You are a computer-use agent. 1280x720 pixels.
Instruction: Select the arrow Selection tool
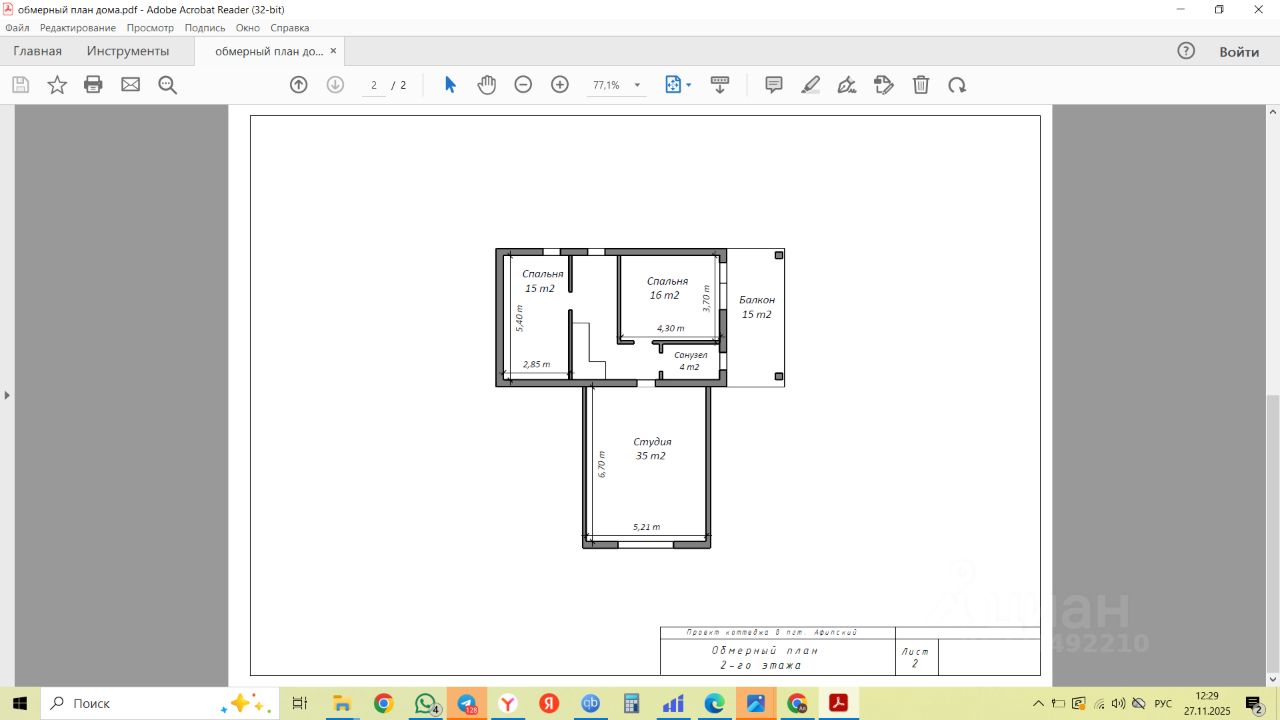(x=450, y=85)
